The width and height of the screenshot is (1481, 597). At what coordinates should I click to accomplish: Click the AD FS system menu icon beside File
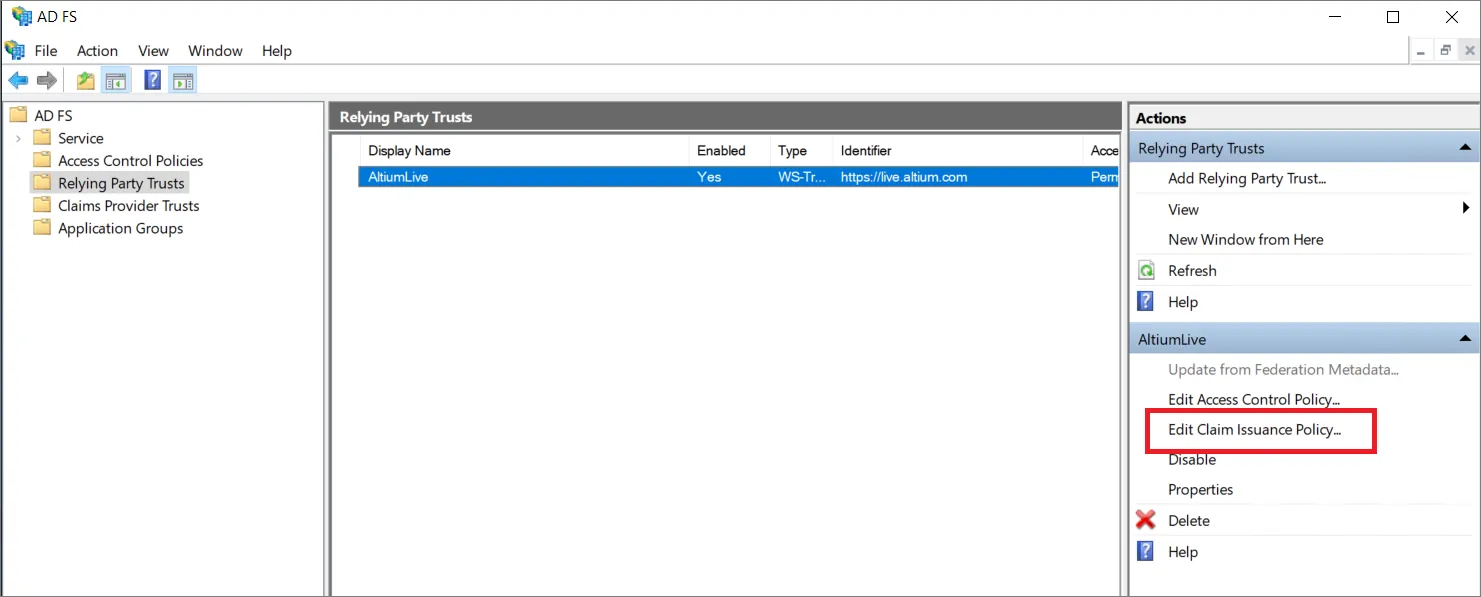[15, 50]
